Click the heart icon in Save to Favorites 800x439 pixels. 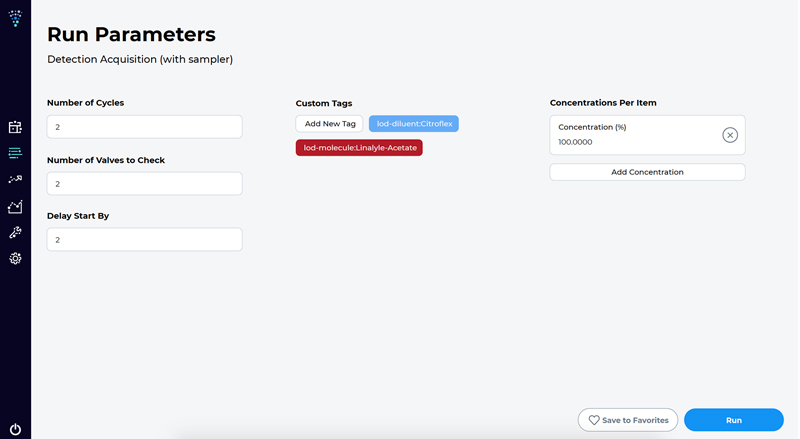[594, 420]
